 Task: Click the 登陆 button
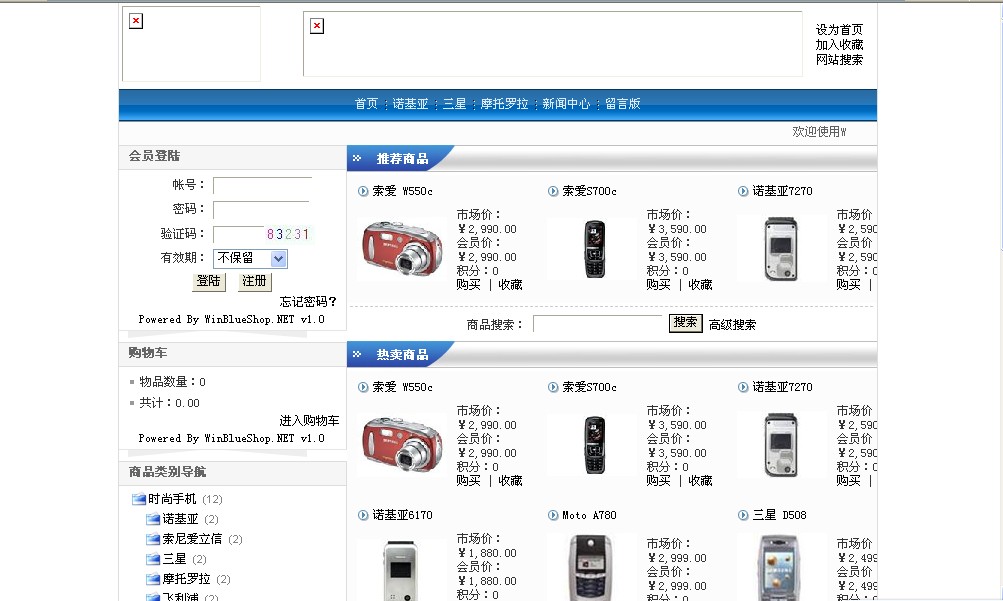pos(209,281)
